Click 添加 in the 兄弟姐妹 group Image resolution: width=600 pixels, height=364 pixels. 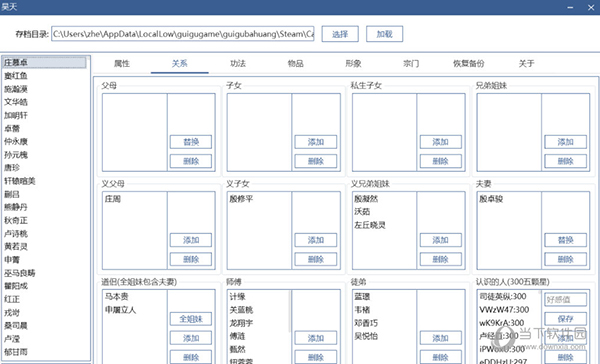[x=566, y=142]
